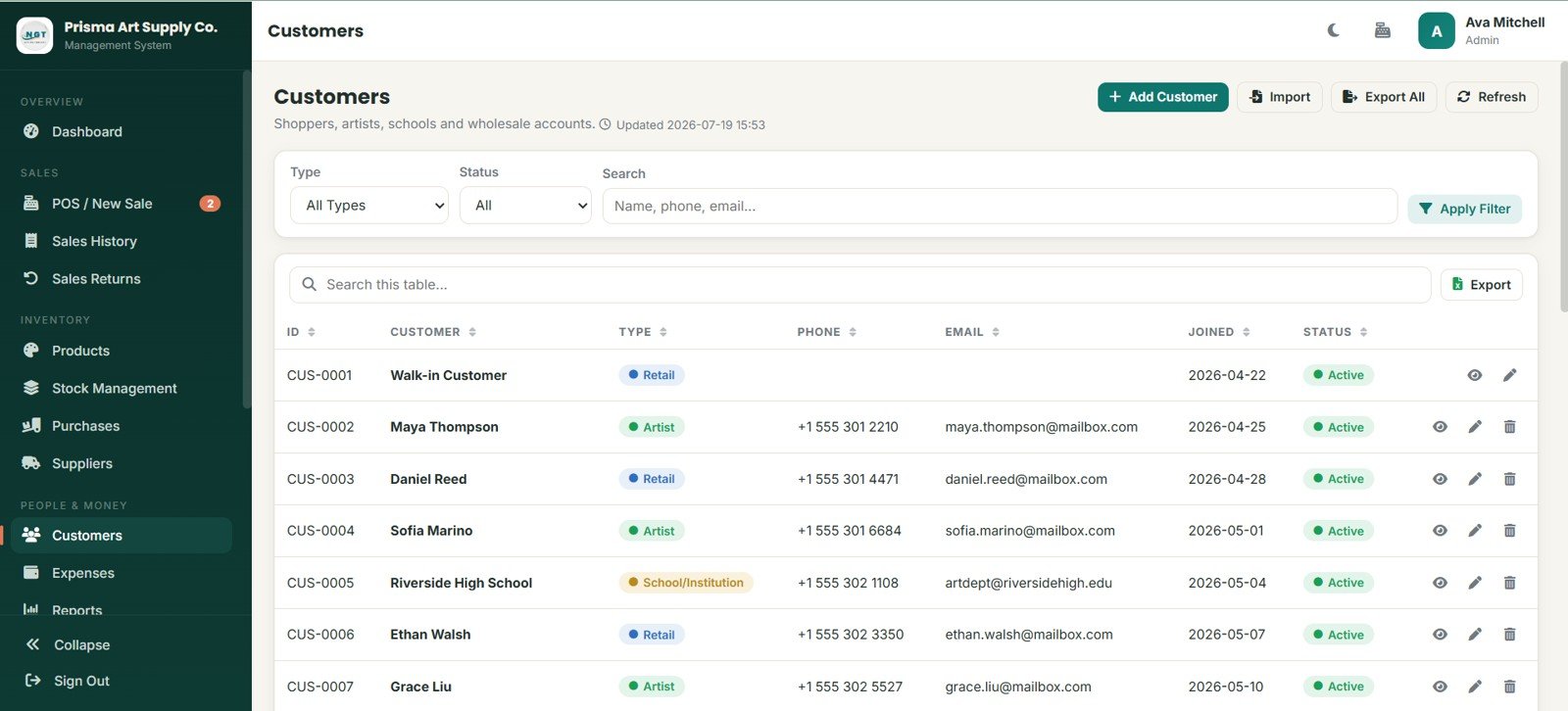The width and height of the screenshot is (1568, 711).
Task: Click the page vertical scrollbar
Action: 1563,186
